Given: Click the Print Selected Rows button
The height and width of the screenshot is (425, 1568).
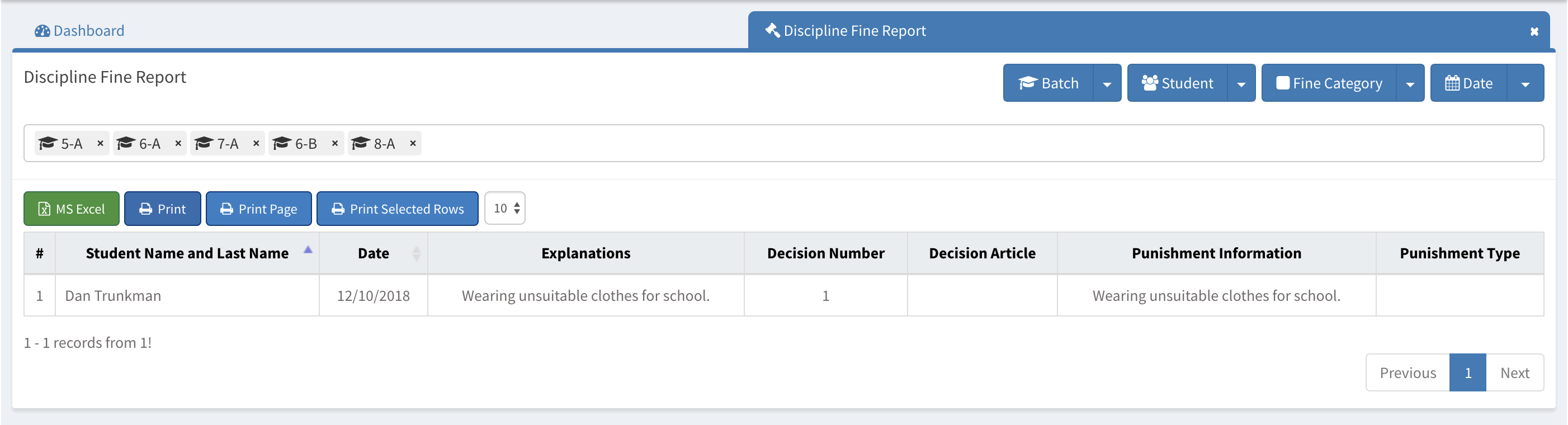Looking at the screenshot, I should point(398,209).
